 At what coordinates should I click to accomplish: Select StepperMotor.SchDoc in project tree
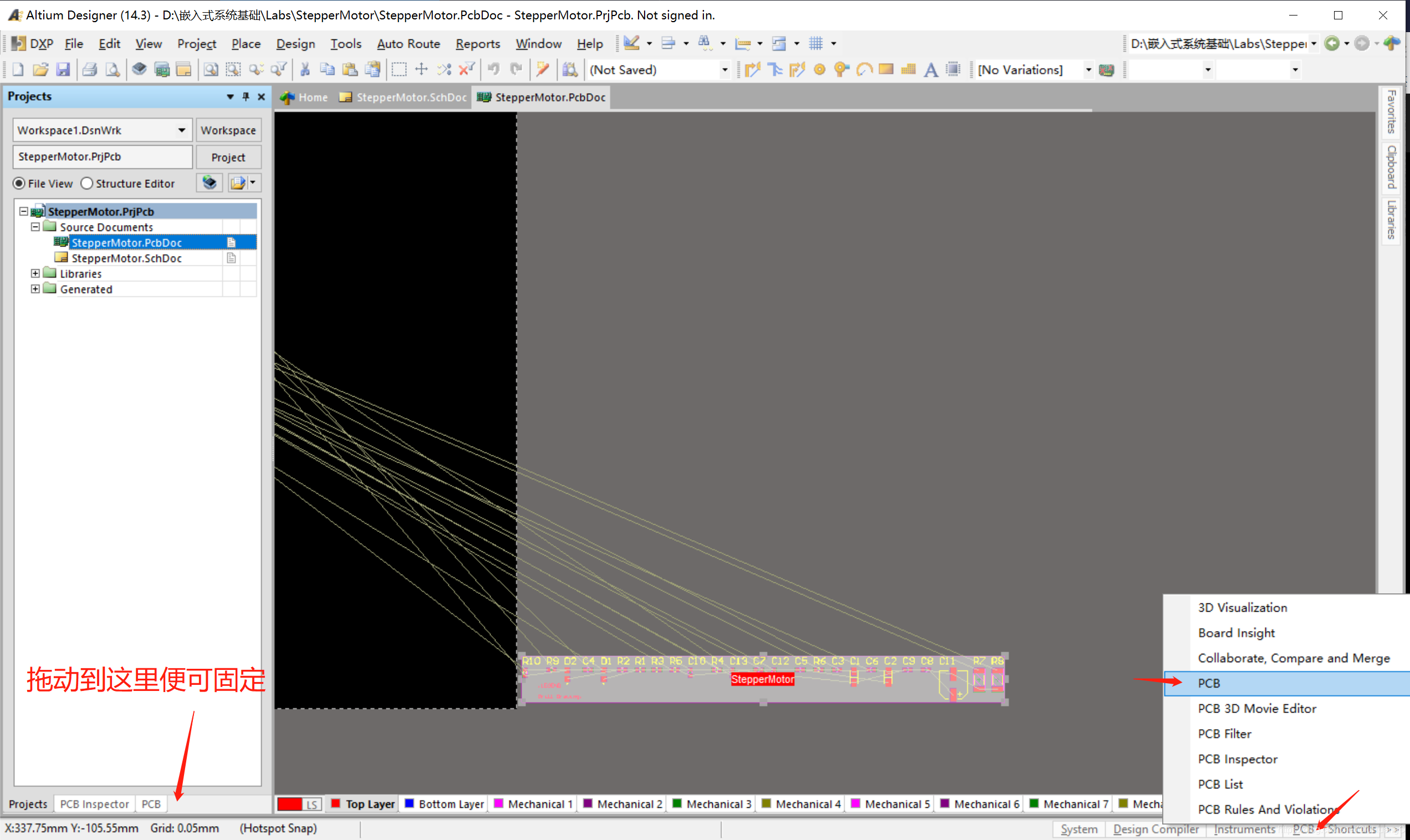point(126,258)
